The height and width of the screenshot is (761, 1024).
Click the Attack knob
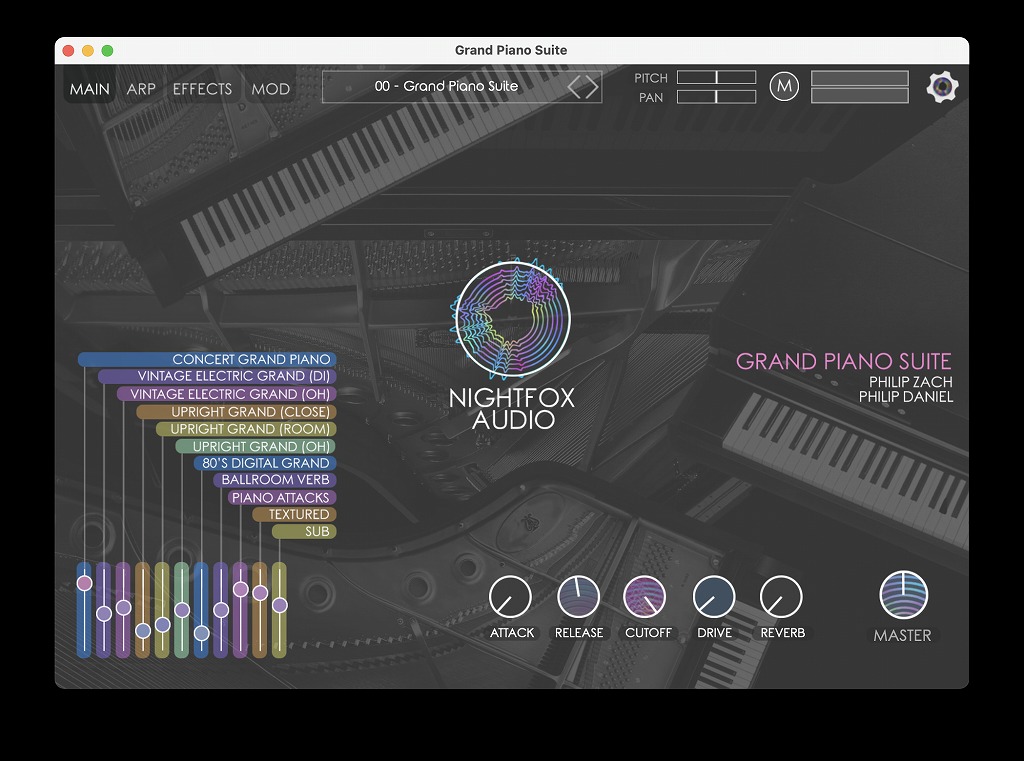510,597
